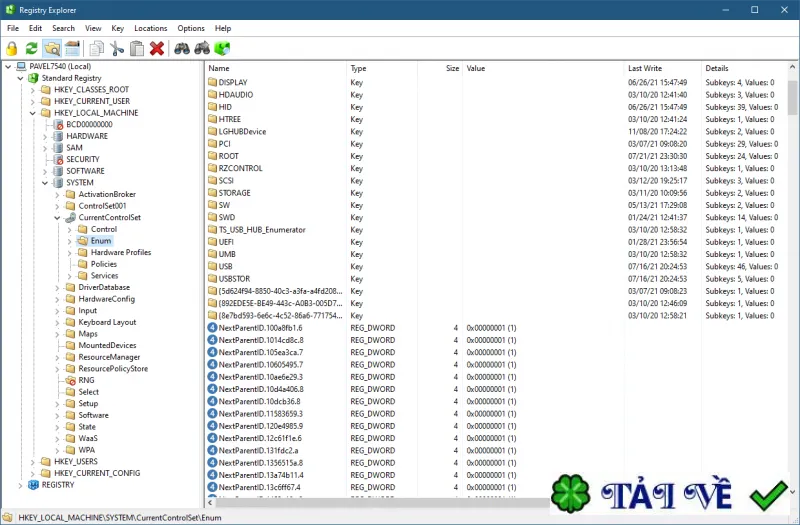Screen dimensions: 800x525
Task: Sort list by Type column header
Action: point(382,68)
